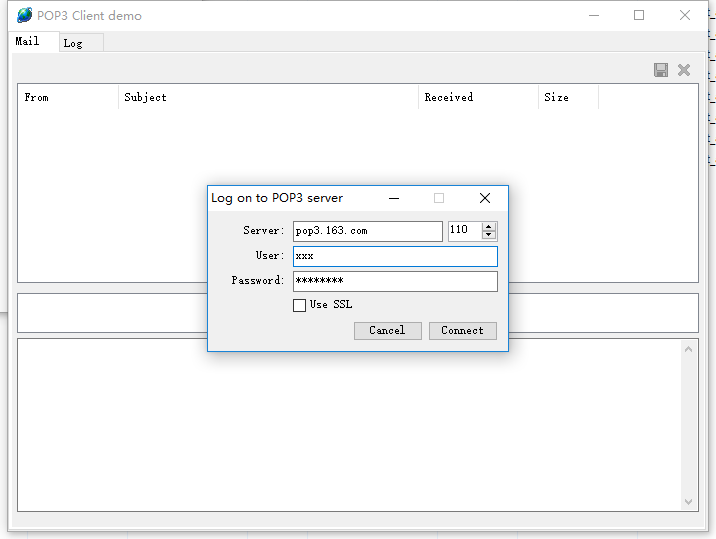
Task: Close the POP3 Client demo window
Action: click(x=684, y=15)
